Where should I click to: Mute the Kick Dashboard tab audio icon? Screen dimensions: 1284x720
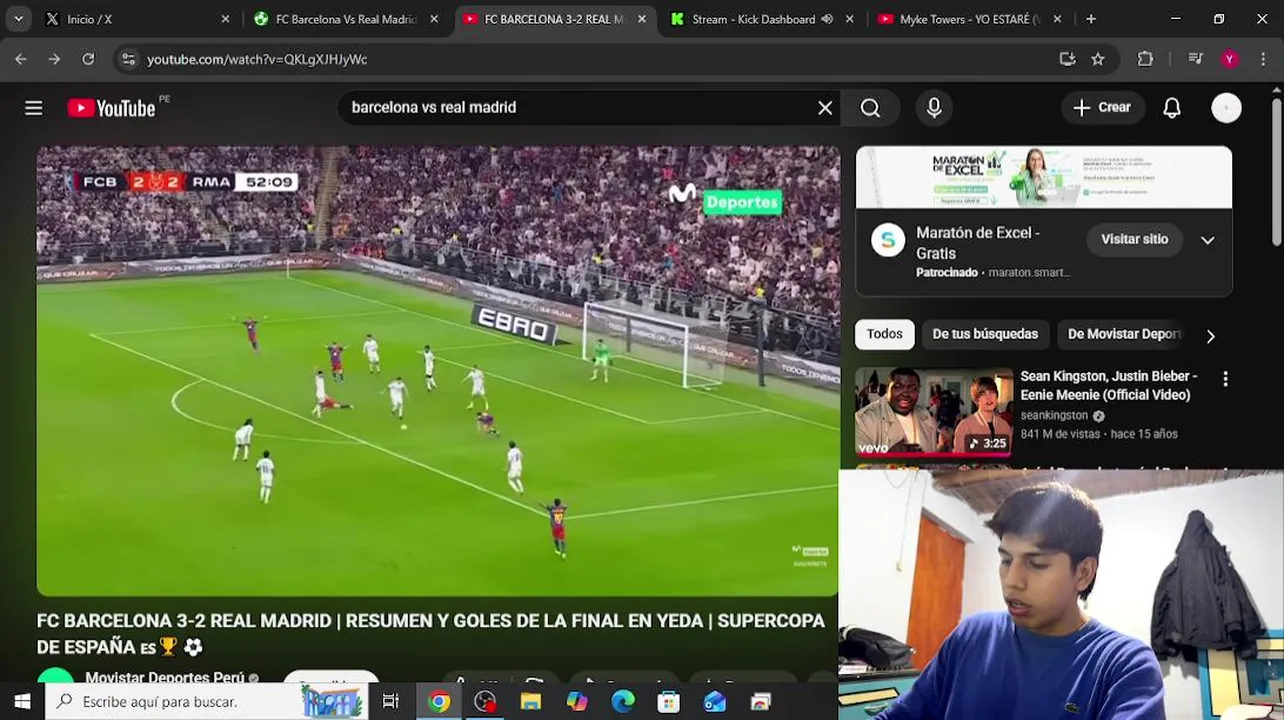pyautogui.click(x=827, y=19)
